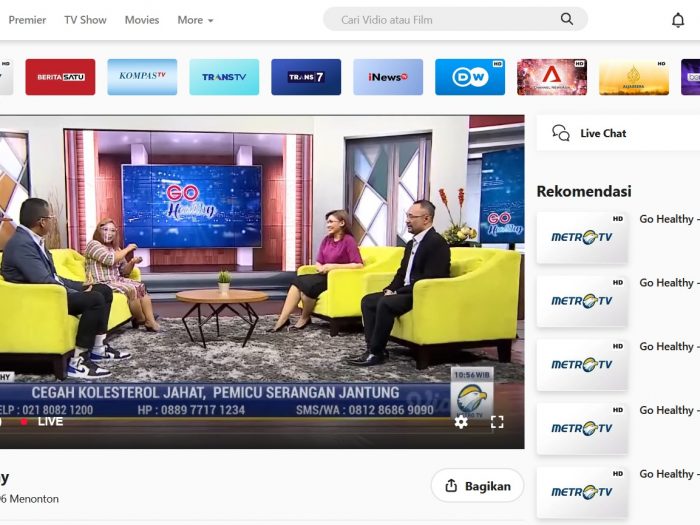Select the Berita Satu channel logo
The height and width of the screenshot is (525, 700).
coord(60,77)
